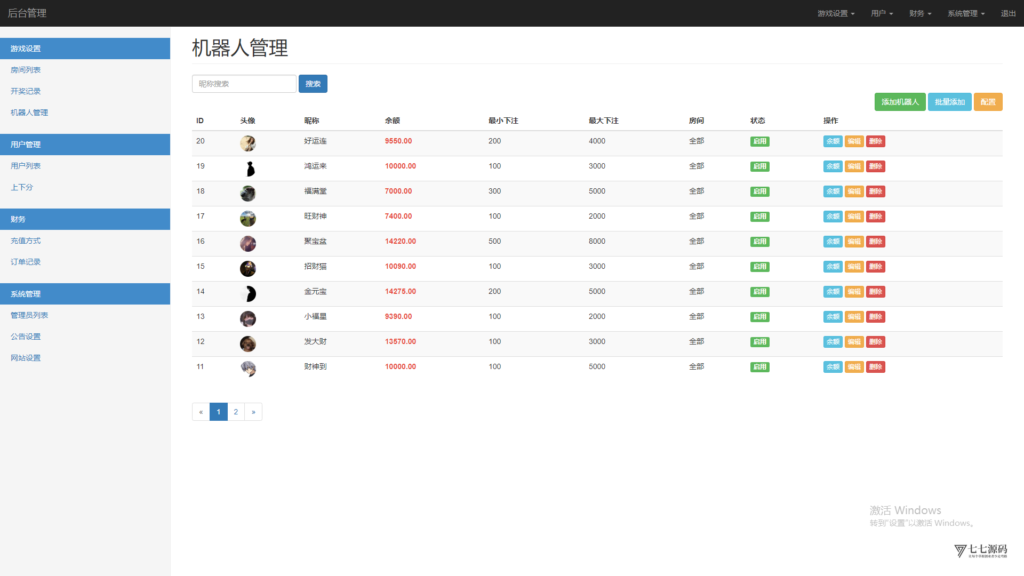Open the 游戏设置 dropdown in top navbar

point(835,14)
